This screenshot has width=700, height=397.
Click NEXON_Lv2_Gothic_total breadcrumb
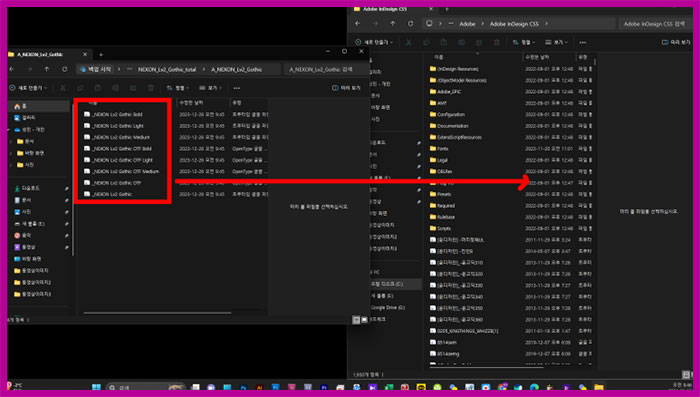pyautogui.click(x=167, y=70)
